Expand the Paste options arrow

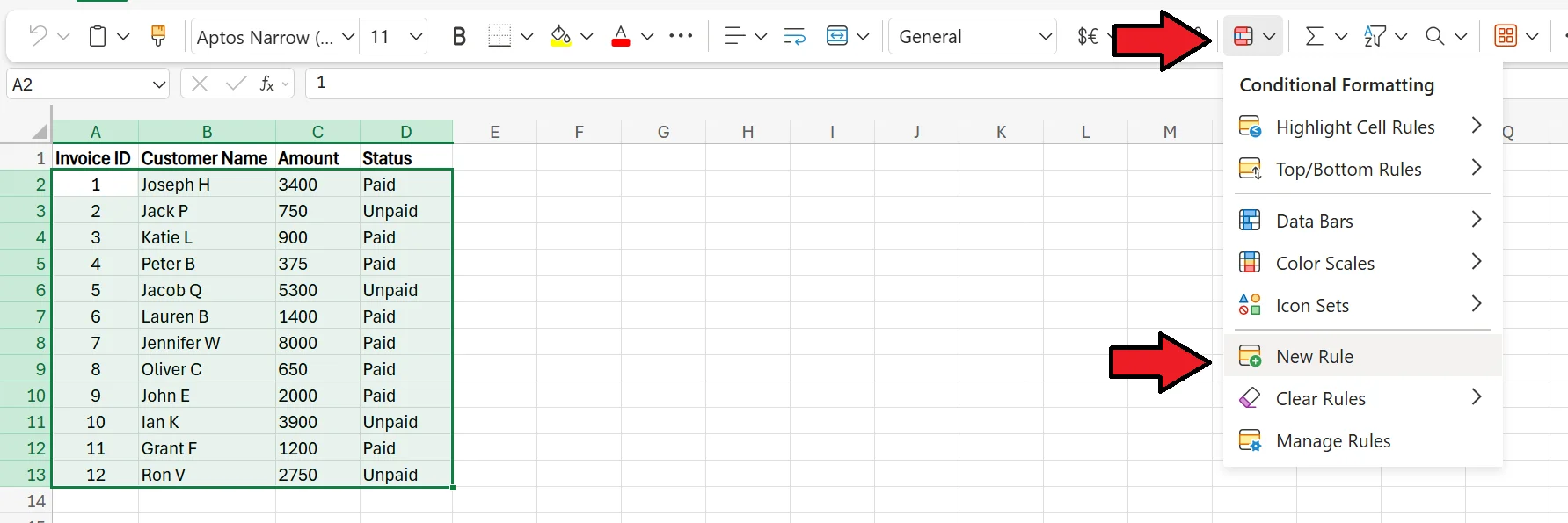click(123, 36)
